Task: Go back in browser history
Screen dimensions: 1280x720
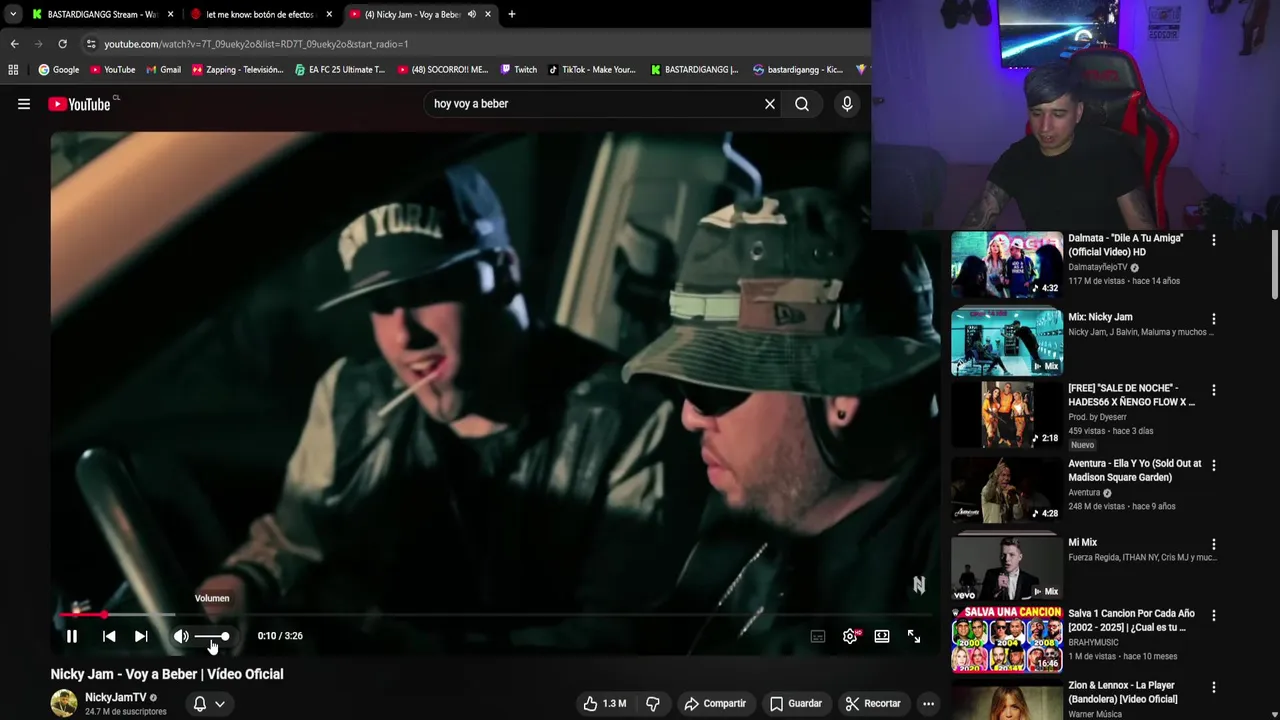Action: coord(14,44)
